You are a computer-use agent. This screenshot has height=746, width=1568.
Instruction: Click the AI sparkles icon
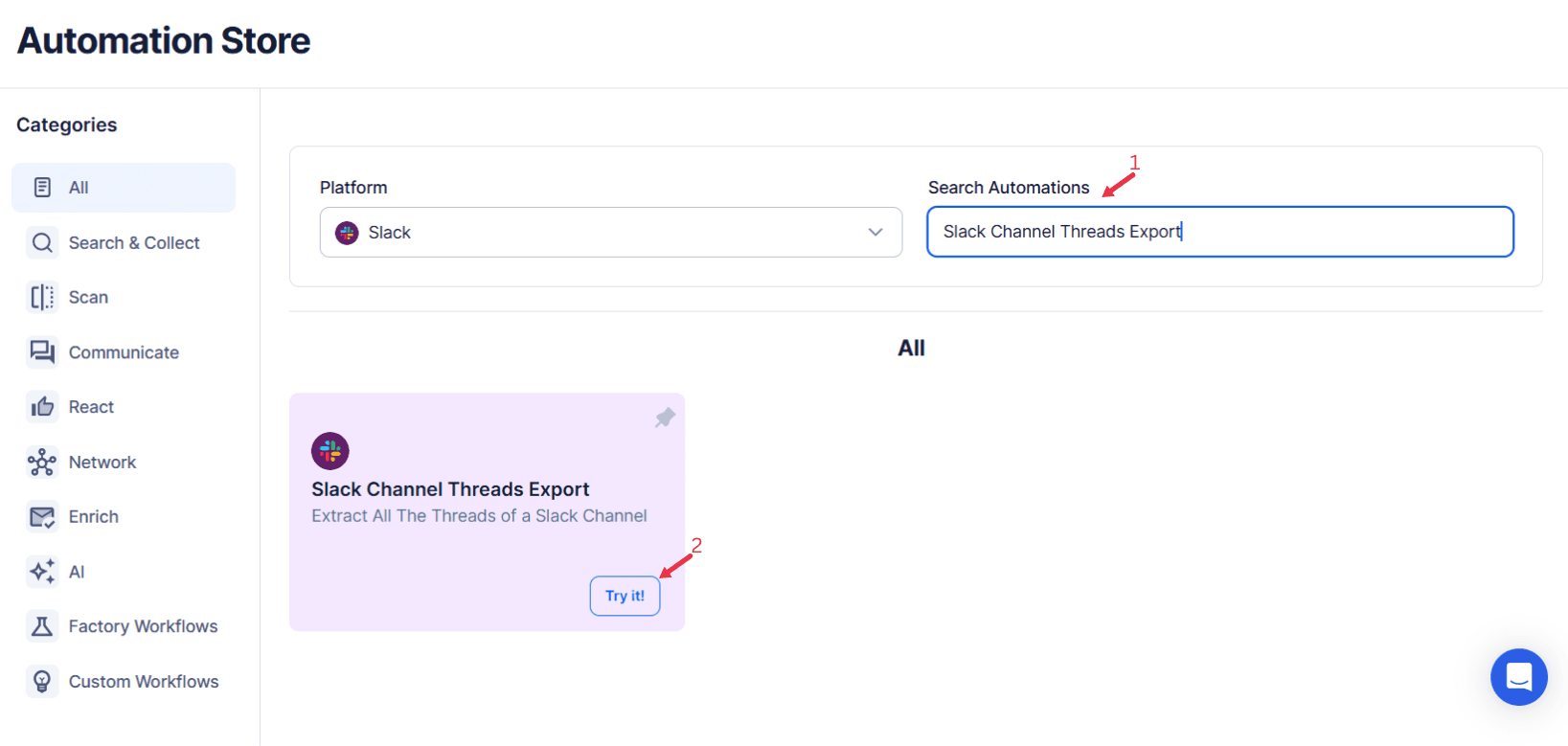tap(42, 572)
